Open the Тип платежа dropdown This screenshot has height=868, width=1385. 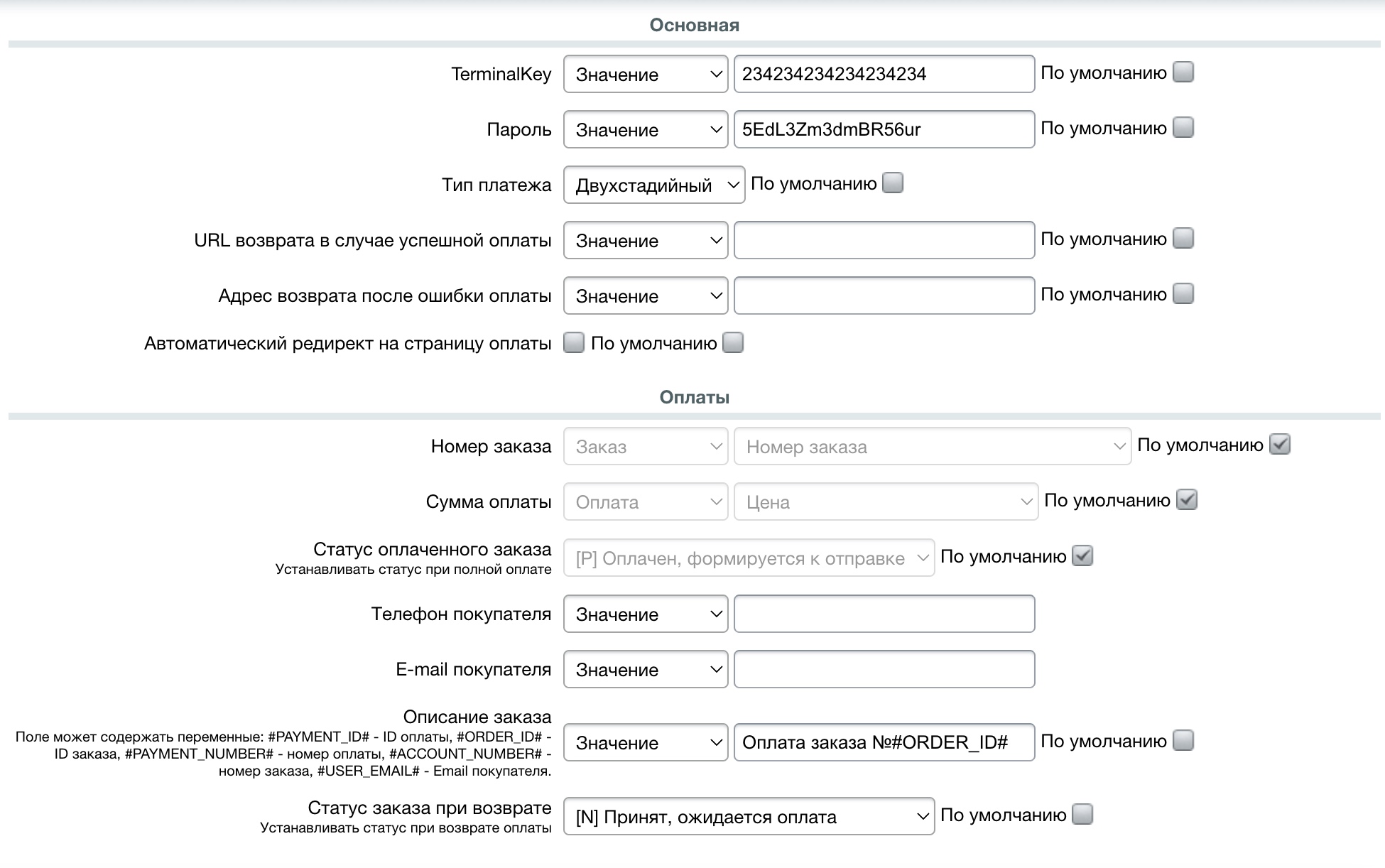pos(653,185)
